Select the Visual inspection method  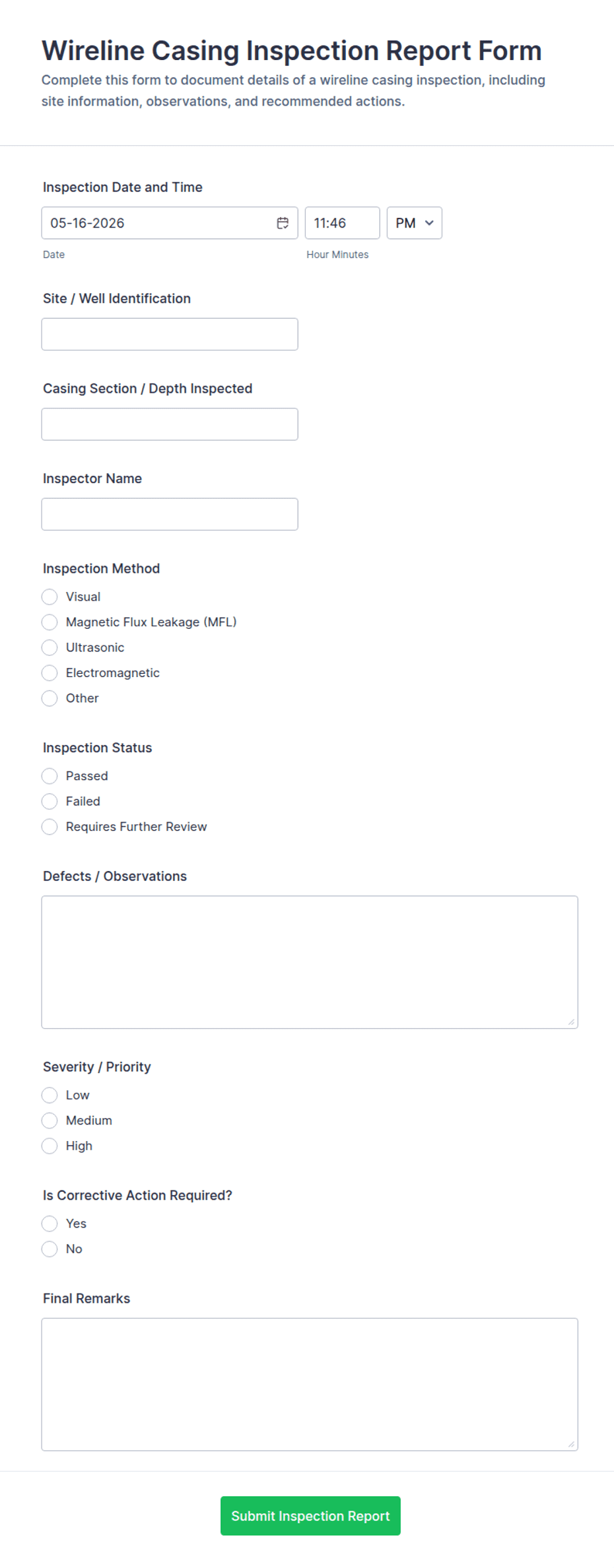(x=50, y=597)
